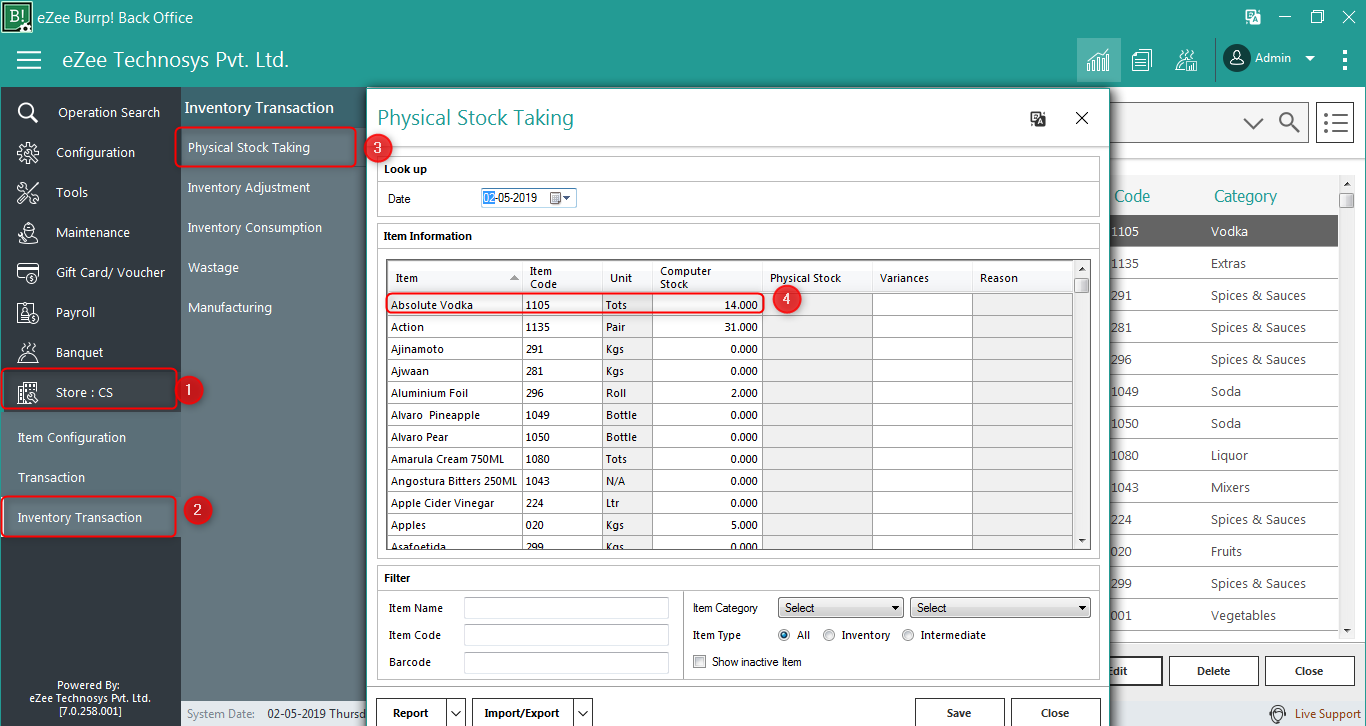This screenshot has width=1366, height=726.
Task: Select the Intermediate item type radio
Action: tap(908, 635)
